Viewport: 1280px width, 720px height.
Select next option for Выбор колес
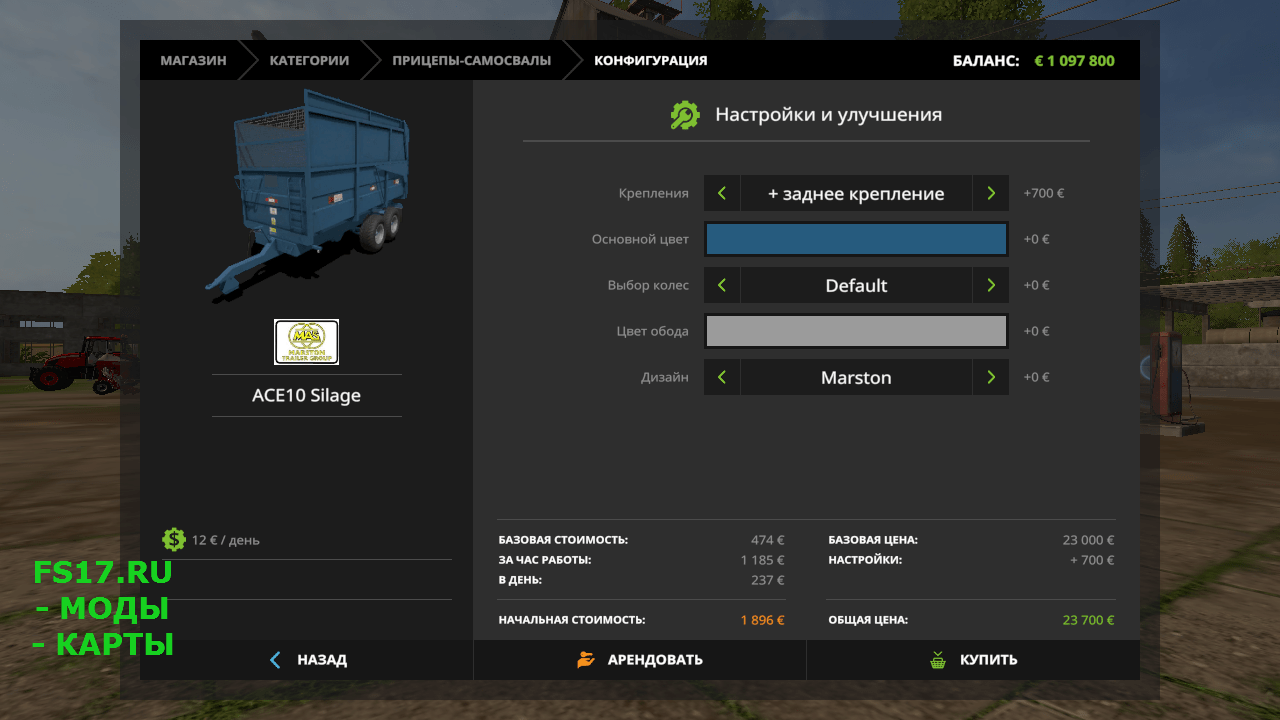pyautogui.click(x=990, y=285)
